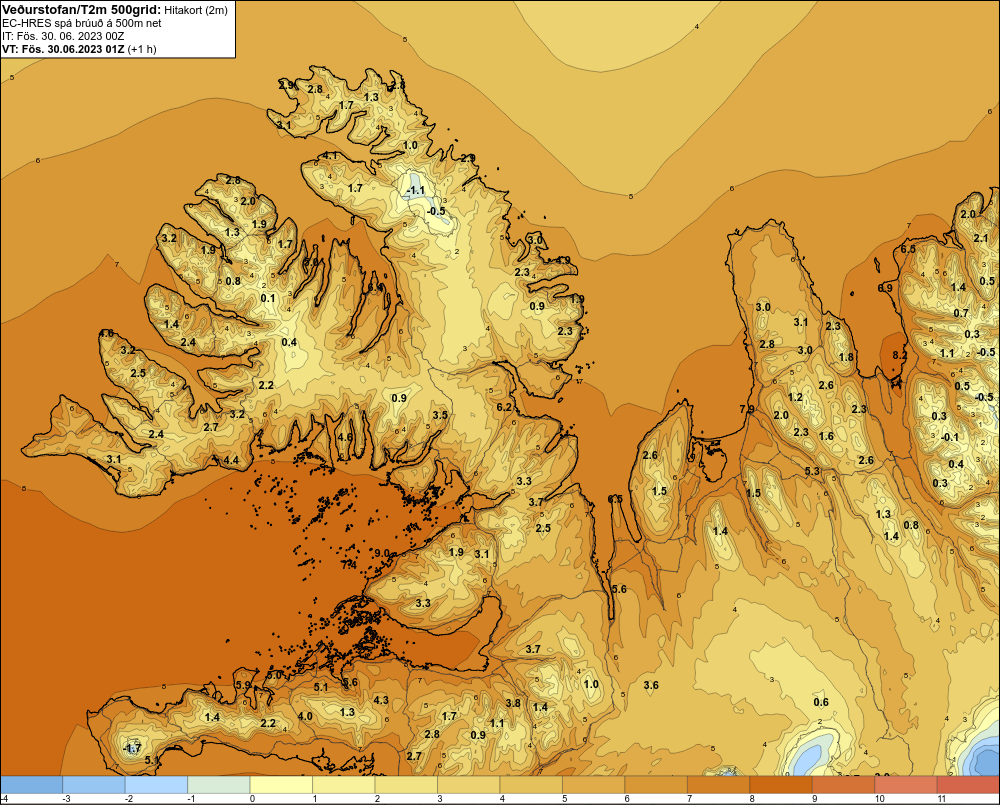The image size is (1000, 805).
Task: Click the '(+1 h)' forecast offset
Action: click(x=142, y=48)
